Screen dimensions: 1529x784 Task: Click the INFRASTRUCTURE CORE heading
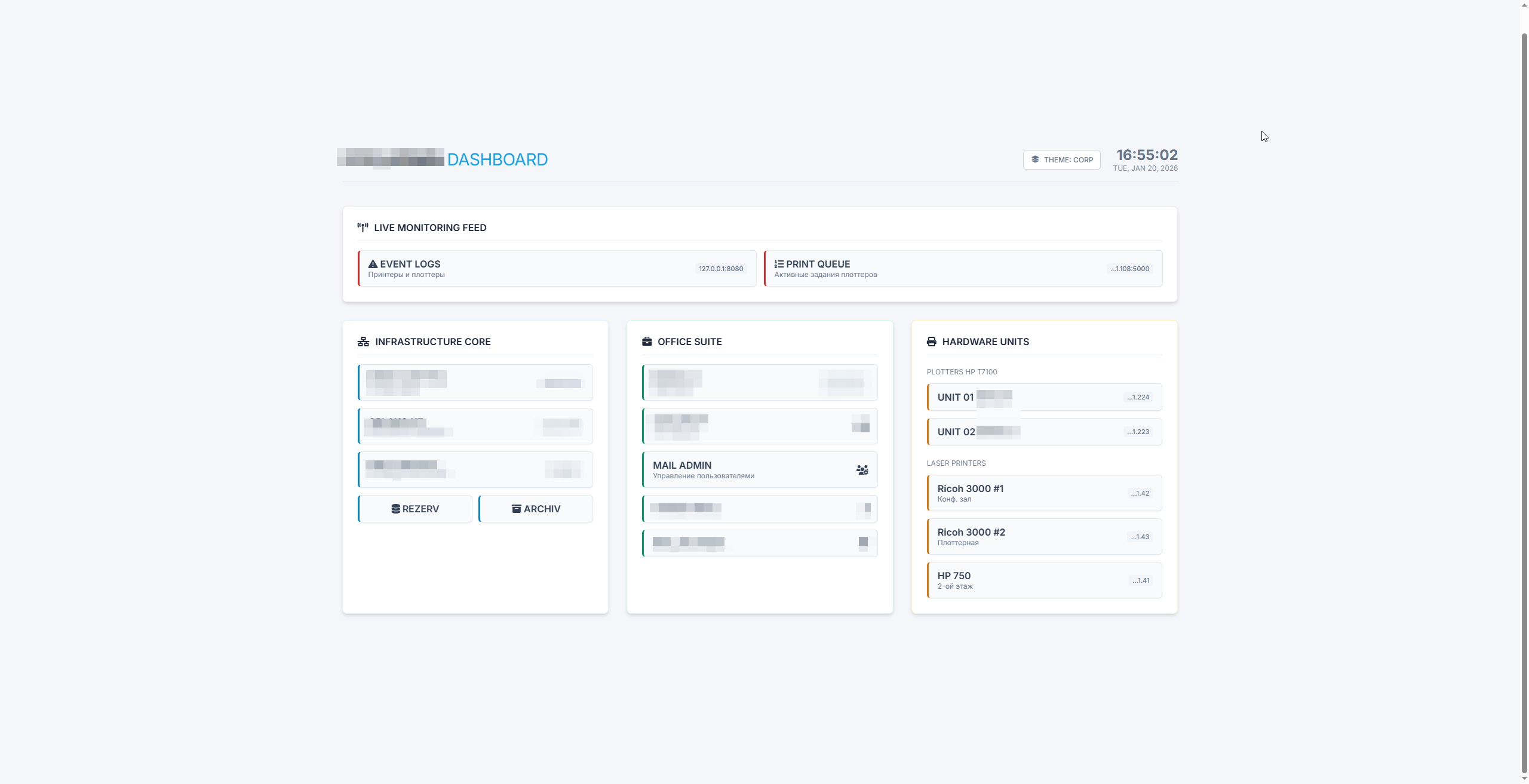pyautogui.click(x=433, y=342)
